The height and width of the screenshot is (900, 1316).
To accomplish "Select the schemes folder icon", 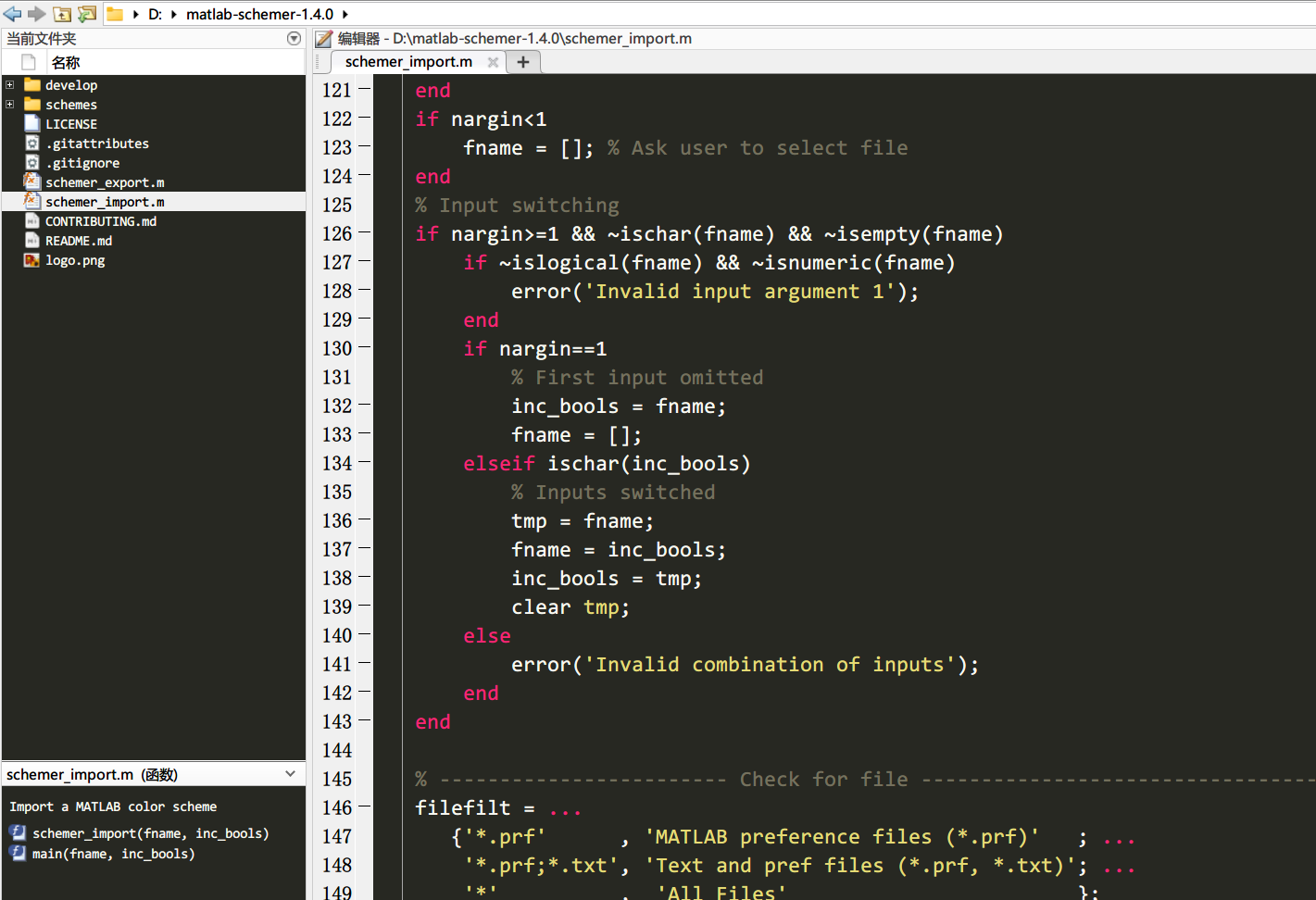I will coord(32,104).
